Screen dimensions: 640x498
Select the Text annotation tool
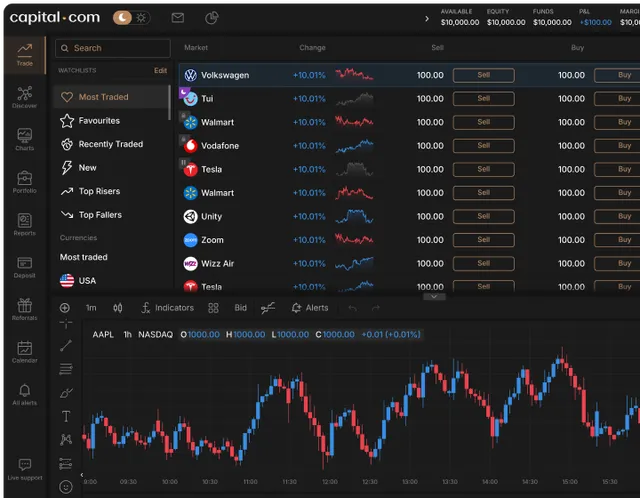[66, 416]
